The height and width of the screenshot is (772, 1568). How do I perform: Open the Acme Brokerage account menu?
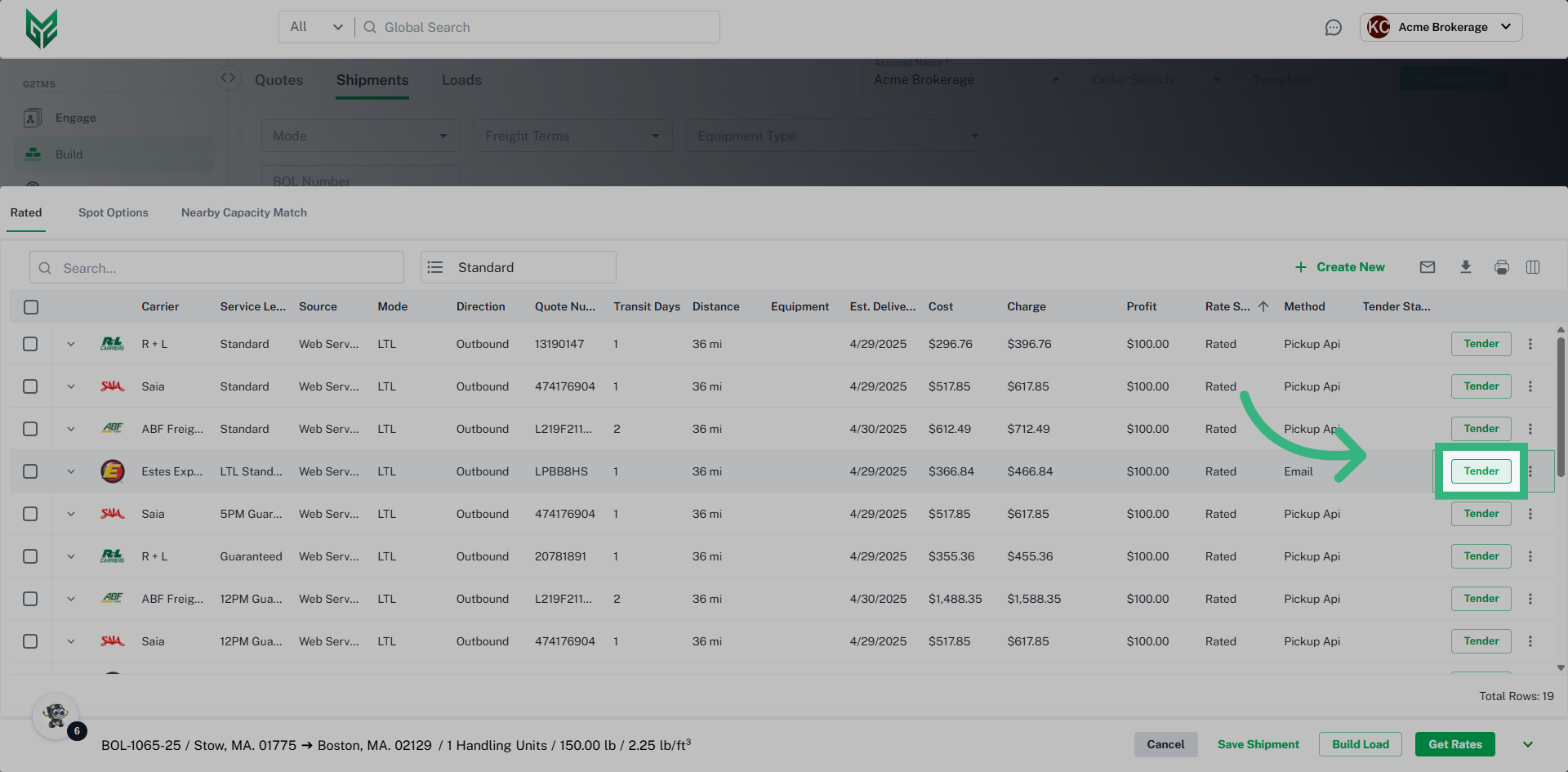pos(1441,27)
